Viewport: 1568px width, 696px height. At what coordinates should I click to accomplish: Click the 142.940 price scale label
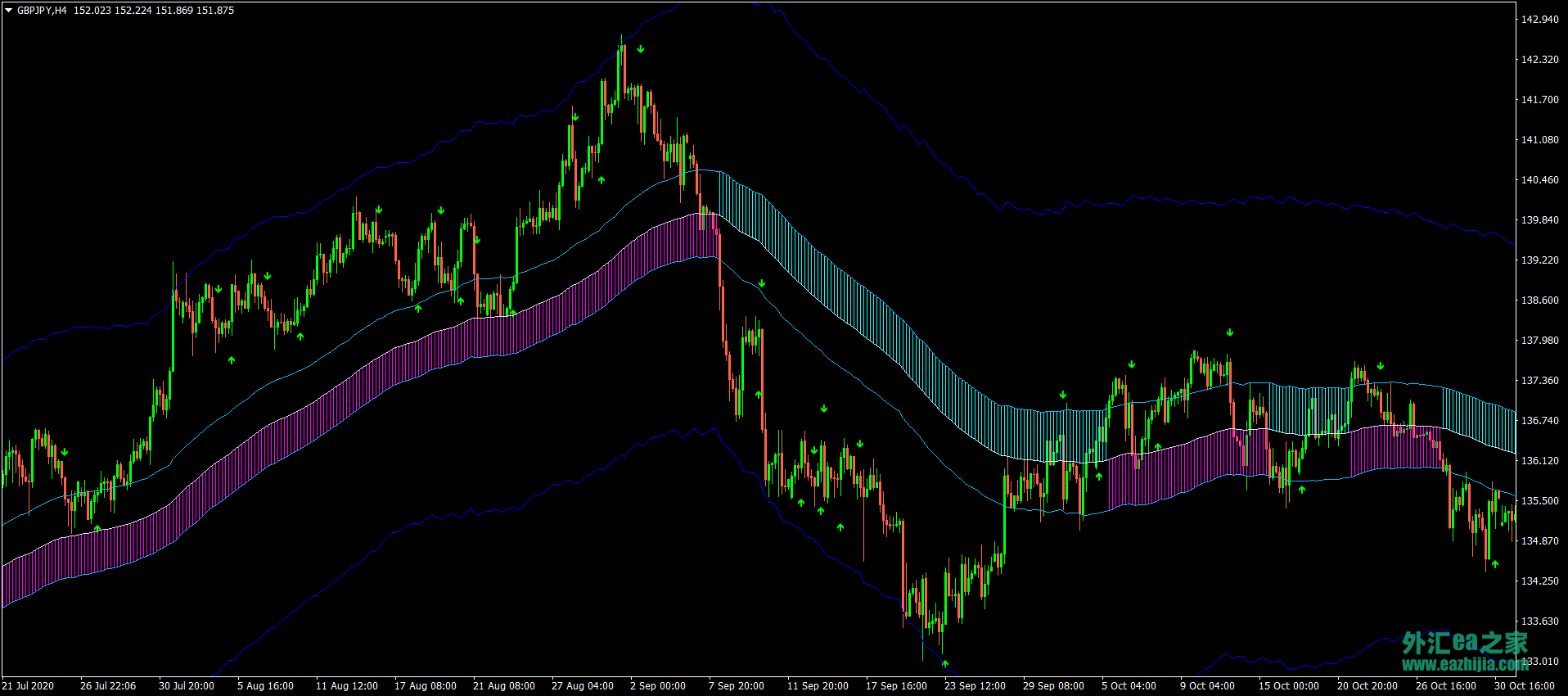click(x=1539, y=19)
